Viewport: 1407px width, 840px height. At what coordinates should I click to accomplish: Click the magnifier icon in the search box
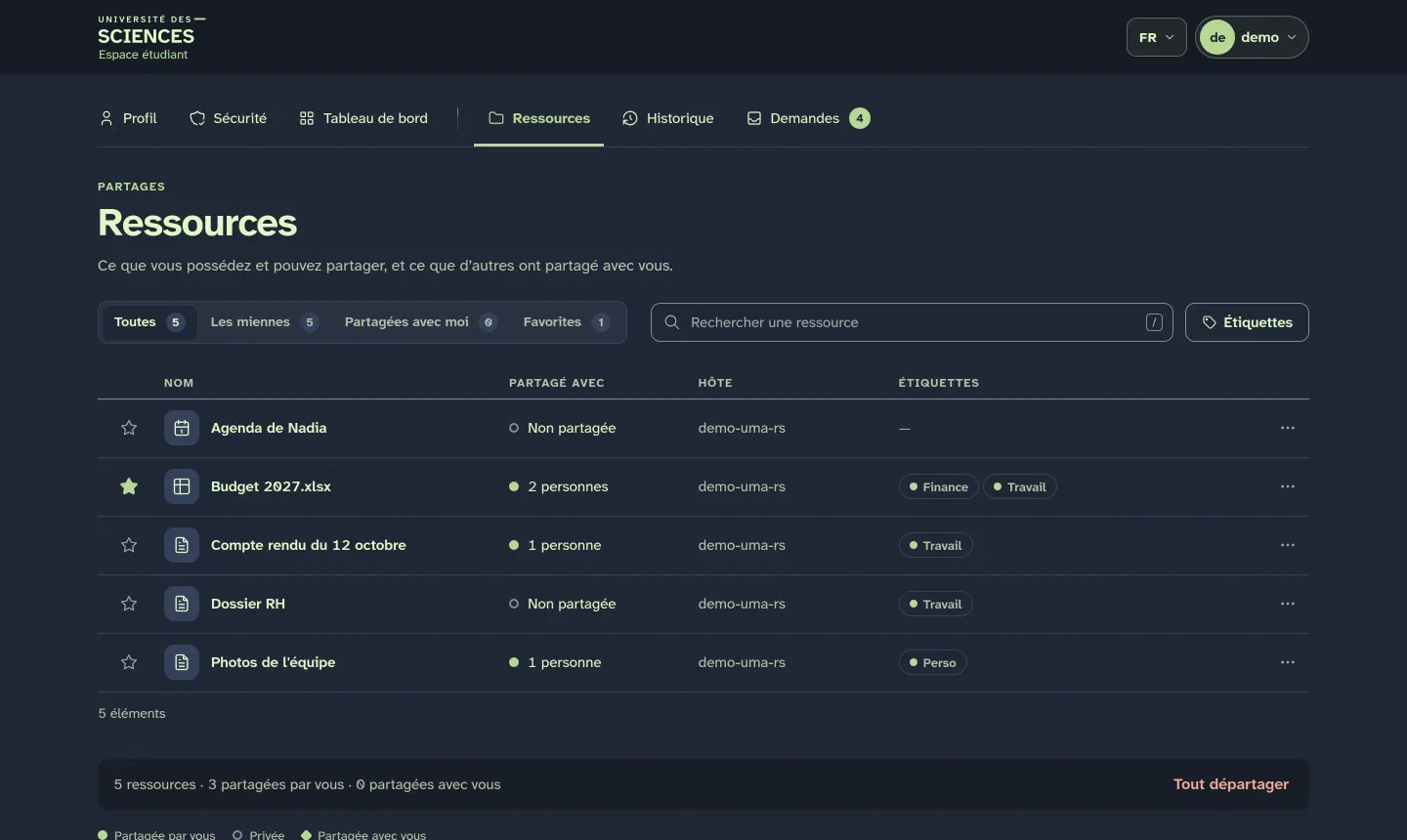click(x=672, y=322)
